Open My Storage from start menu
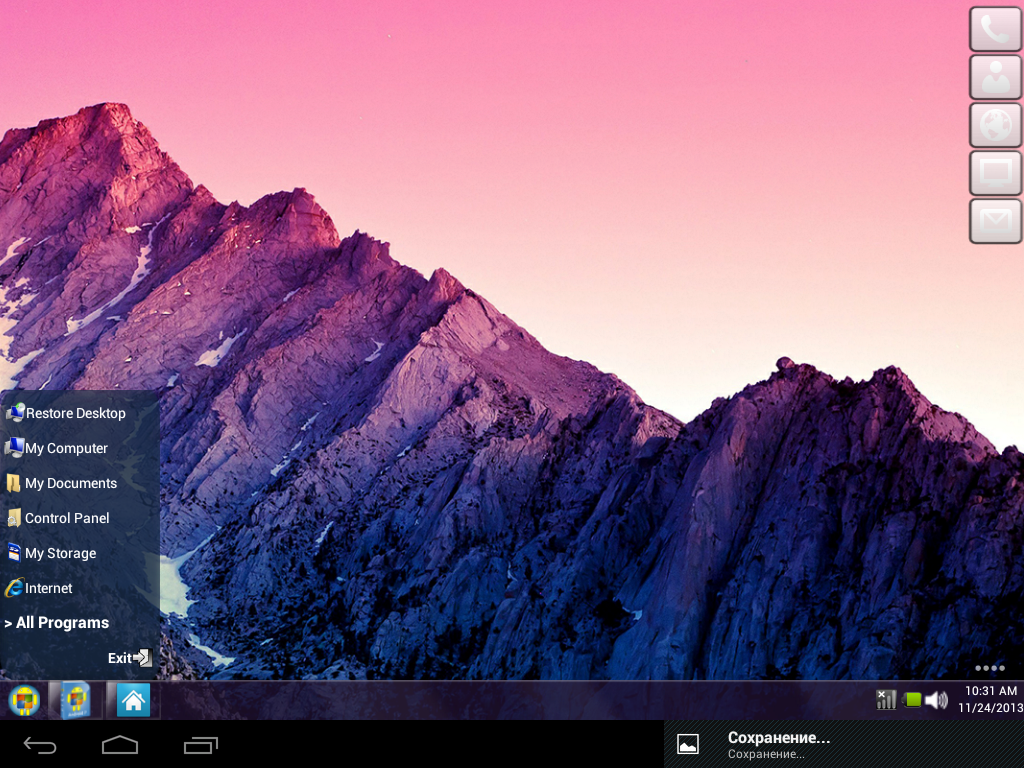 pyautogui.click(x=80, y=553)
